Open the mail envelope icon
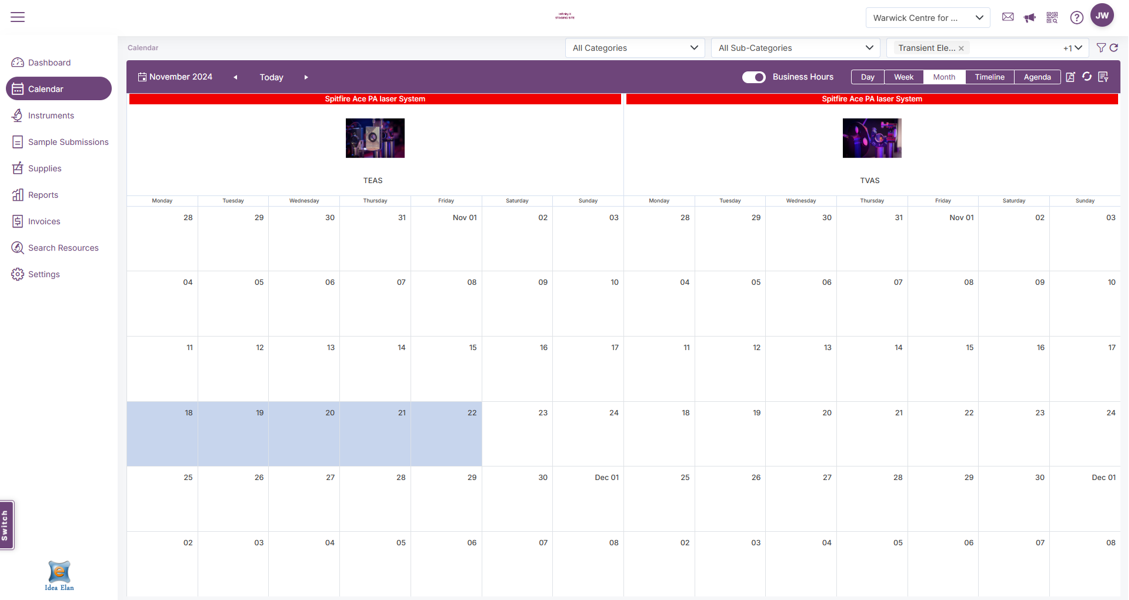This screenshot has height=600, width=1129. tap(1007, 17)
